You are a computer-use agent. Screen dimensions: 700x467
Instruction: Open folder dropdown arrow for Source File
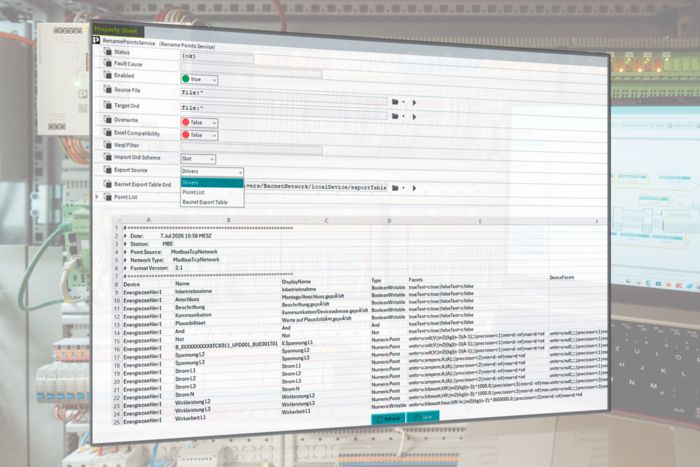404,102
